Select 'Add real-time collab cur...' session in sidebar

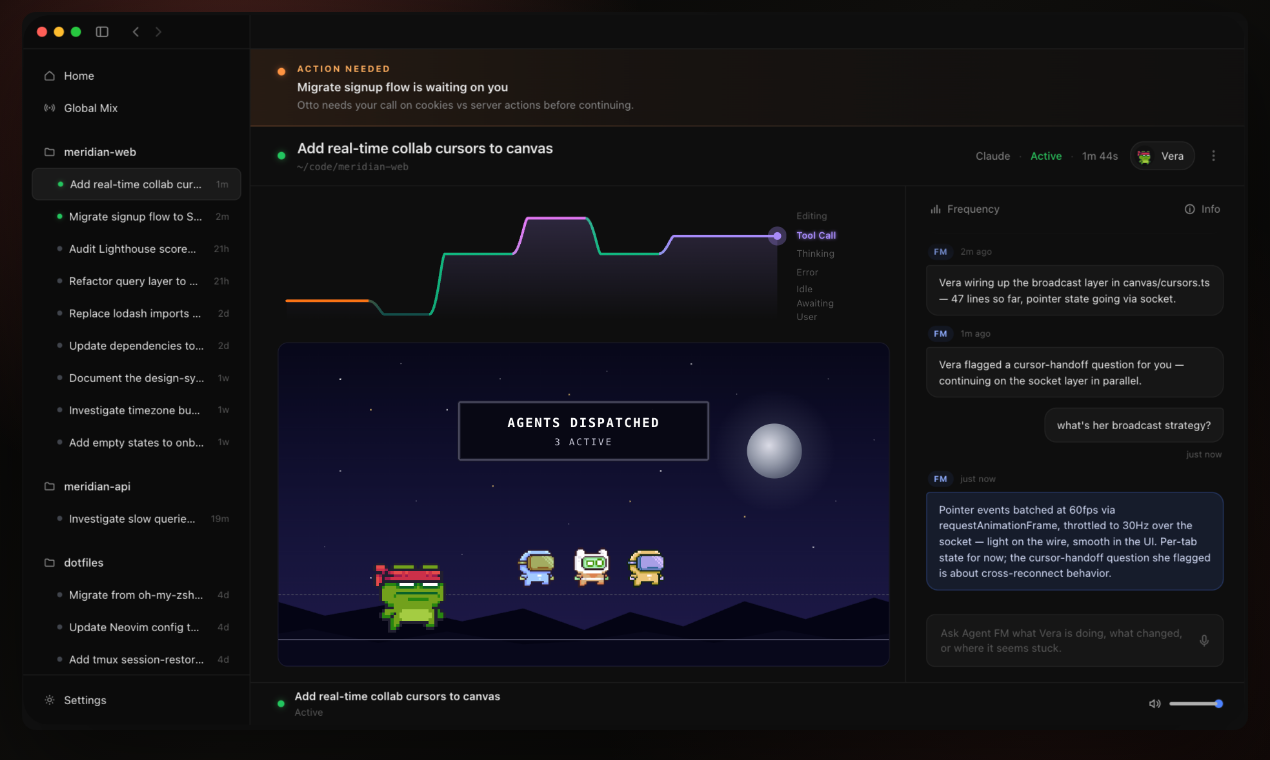click(x=136, y=184)
